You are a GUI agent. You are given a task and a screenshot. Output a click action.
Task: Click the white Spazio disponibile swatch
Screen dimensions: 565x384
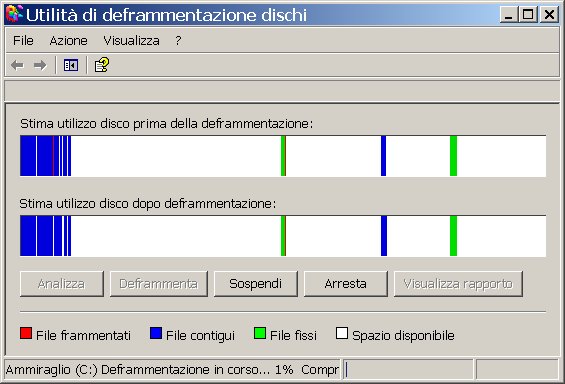tap(342, 333)
